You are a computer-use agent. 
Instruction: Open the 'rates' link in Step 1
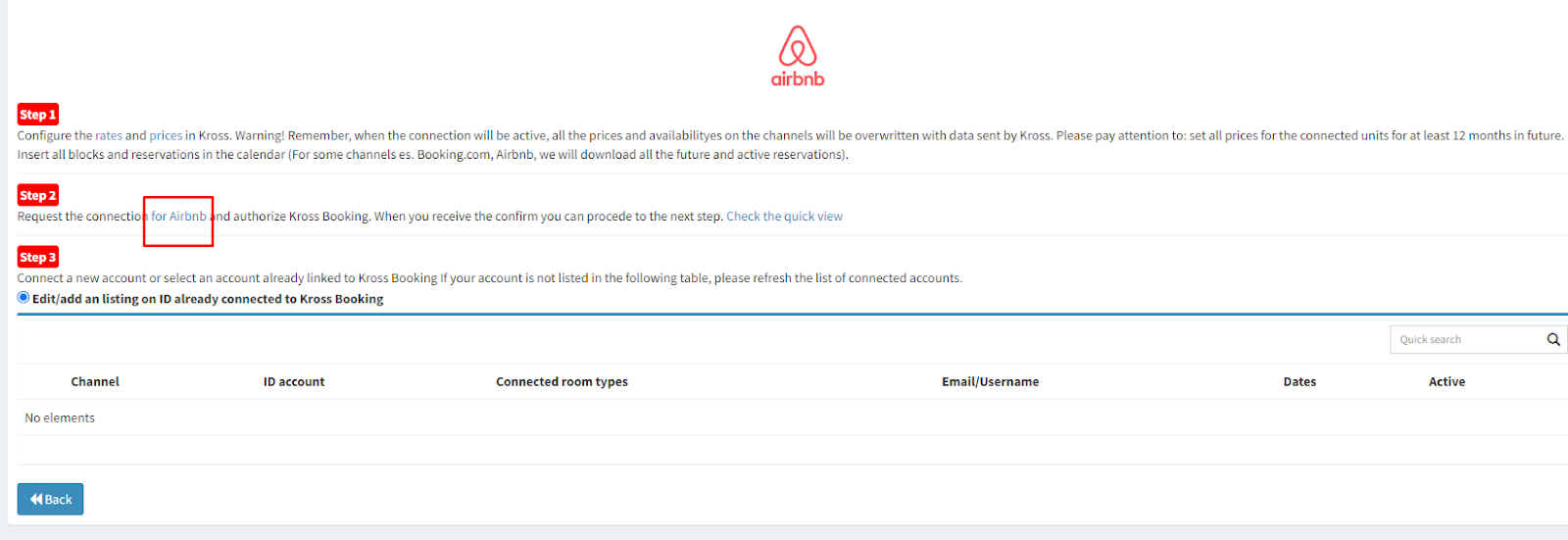click(x=109, y=136)
